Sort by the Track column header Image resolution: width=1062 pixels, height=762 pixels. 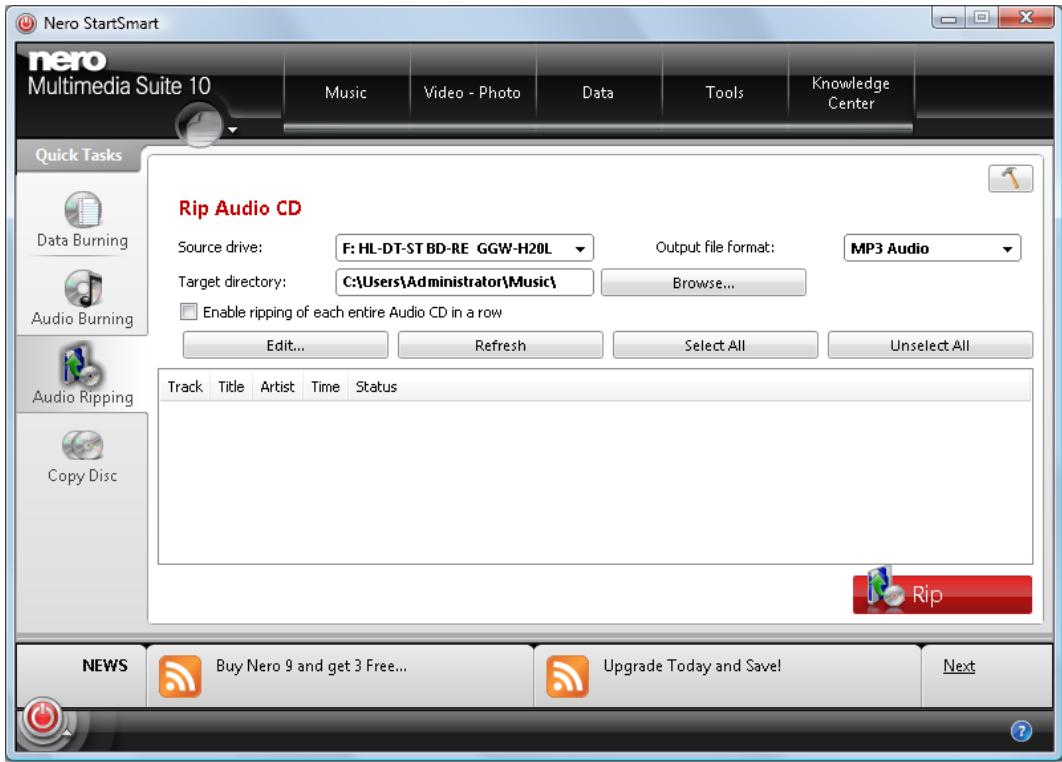185,387
